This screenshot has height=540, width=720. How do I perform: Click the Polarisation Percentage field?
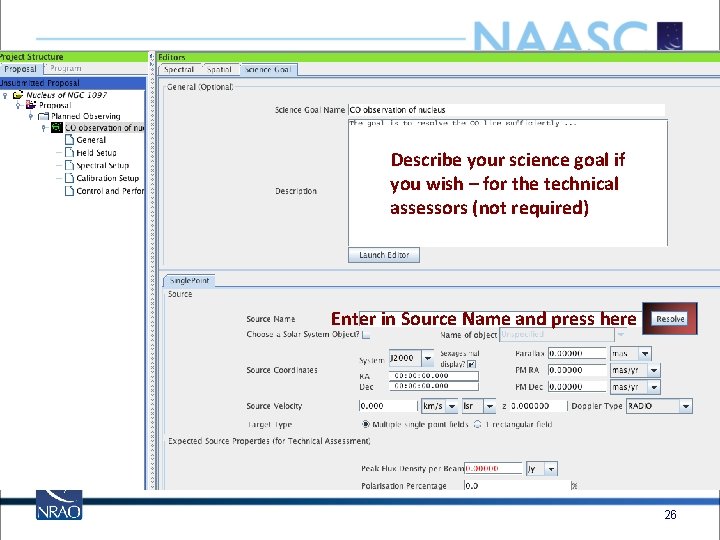coord(517,486)
